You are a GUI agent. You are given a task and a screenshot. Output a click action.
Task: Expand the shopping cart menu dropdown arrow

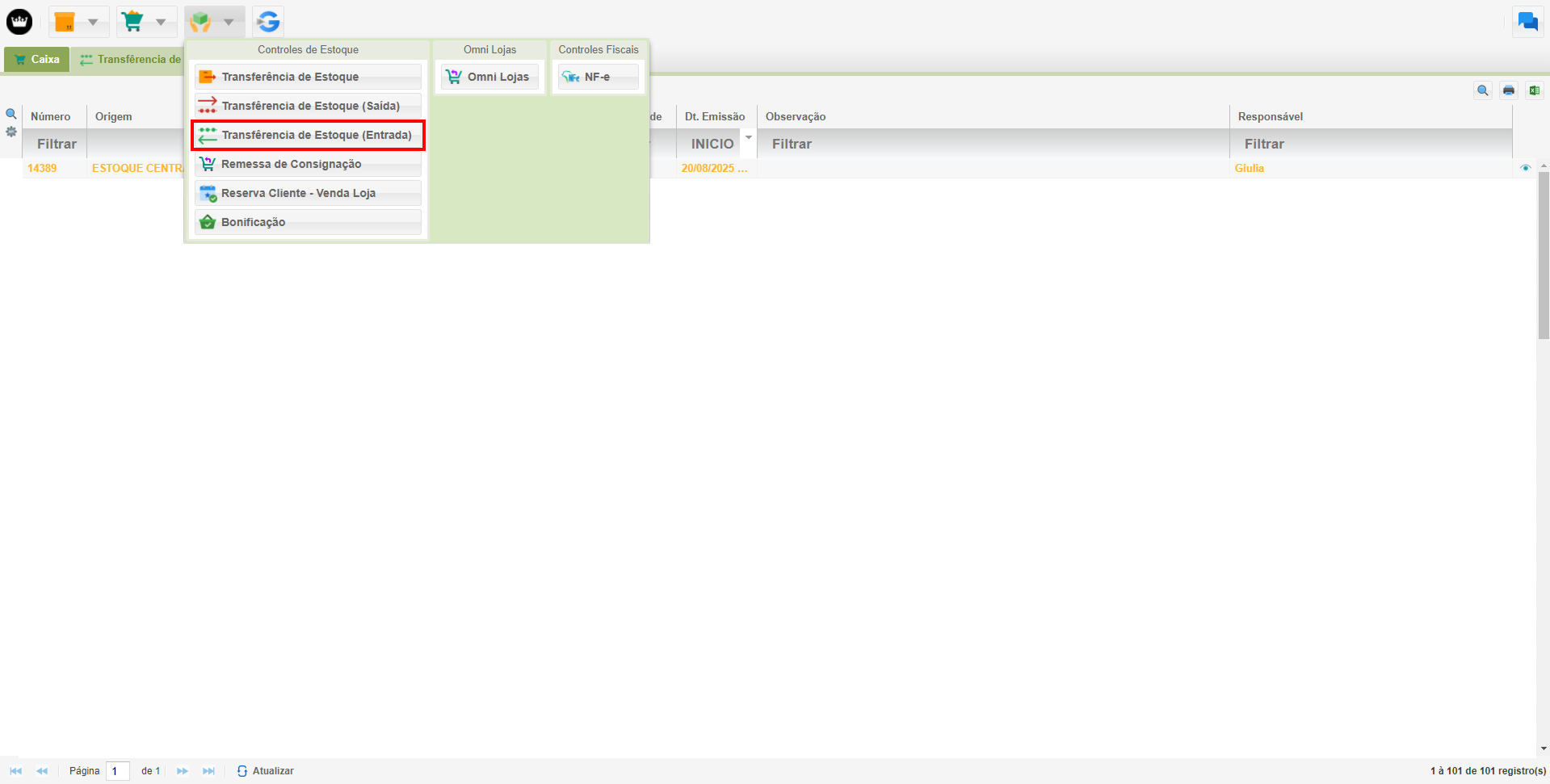click(161, 22)
